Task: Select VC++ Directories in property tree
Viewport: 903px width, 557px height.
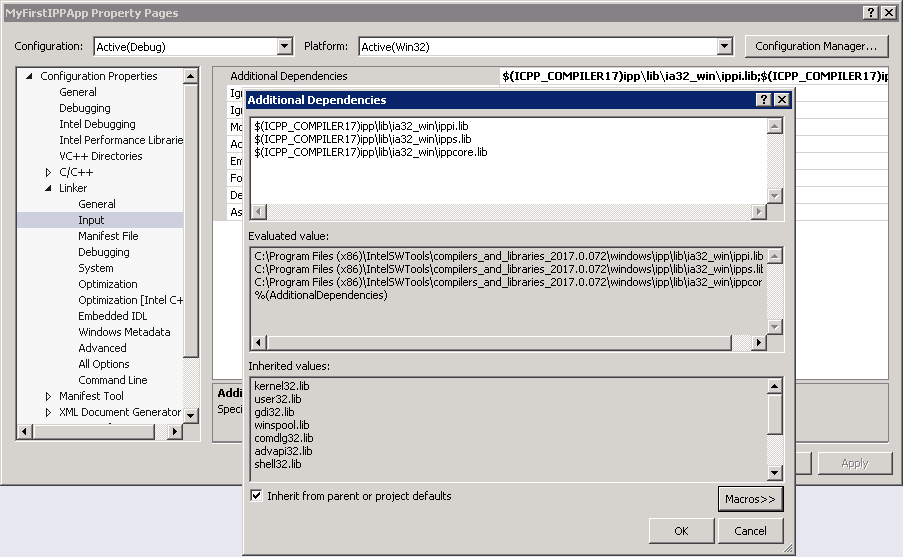Action: click(x=100, y=156)
